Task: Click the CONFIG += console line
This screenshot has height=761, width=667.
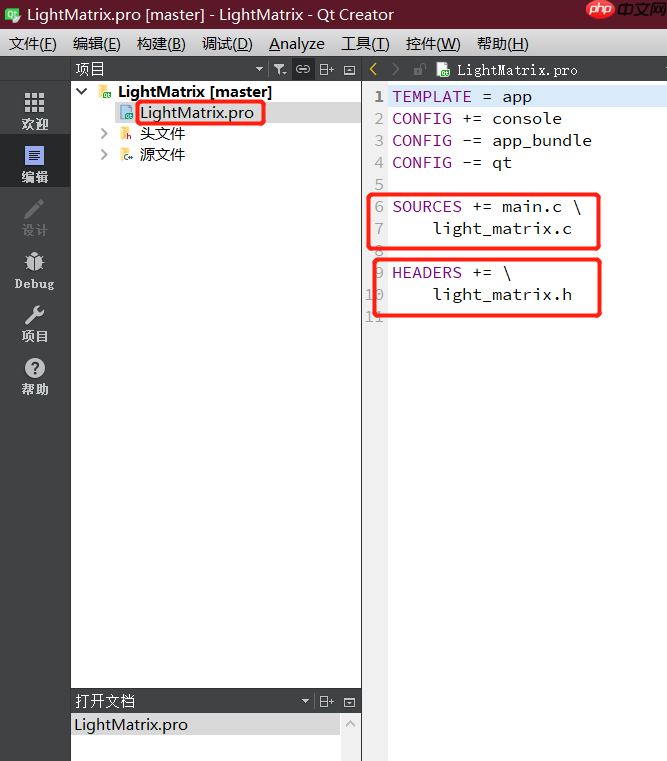Action: [477, 118]
